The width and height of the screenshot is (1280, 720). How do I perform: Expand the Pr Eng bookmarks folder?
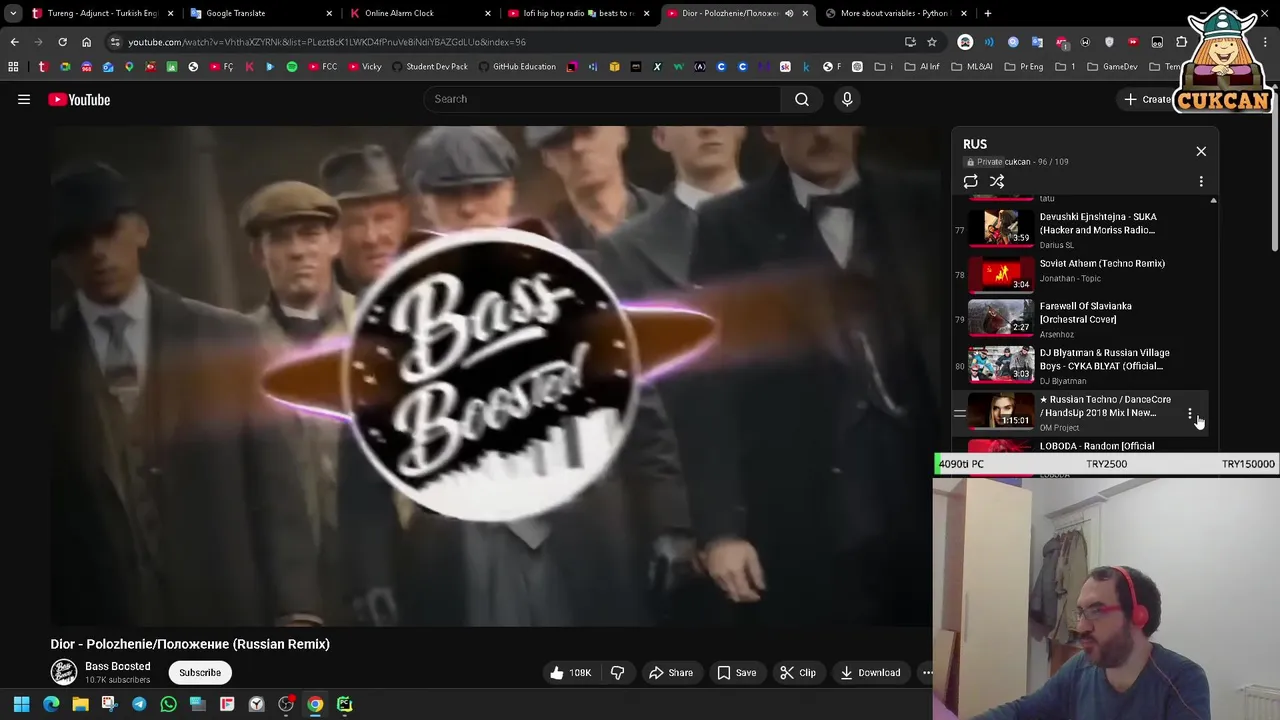pyautogui.click(x=1023, y=67)
